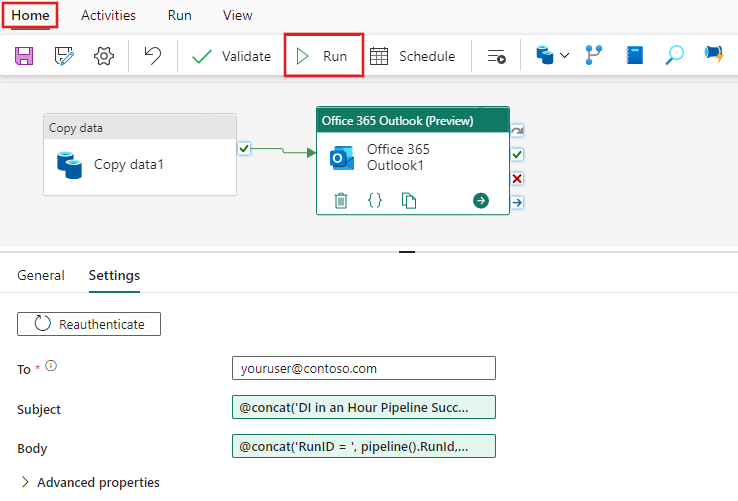Click the Office 365 Outlook (Preview) header
738x501 pixels.
tap(413, 121)
